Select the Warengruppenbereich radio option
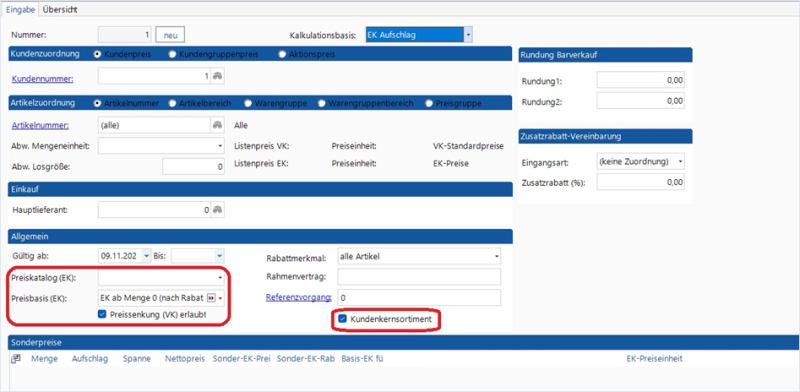Screen dimensions: 800x392 click(x=322, y=103)
